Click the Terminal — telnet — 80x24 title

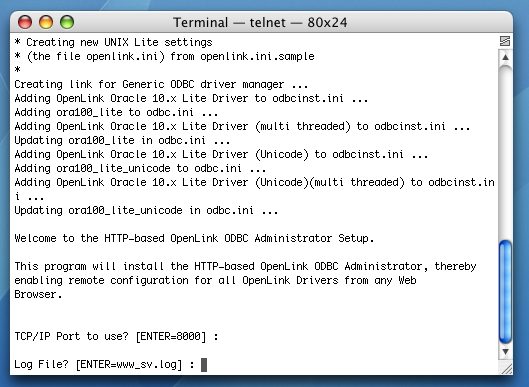coord(260,23)
